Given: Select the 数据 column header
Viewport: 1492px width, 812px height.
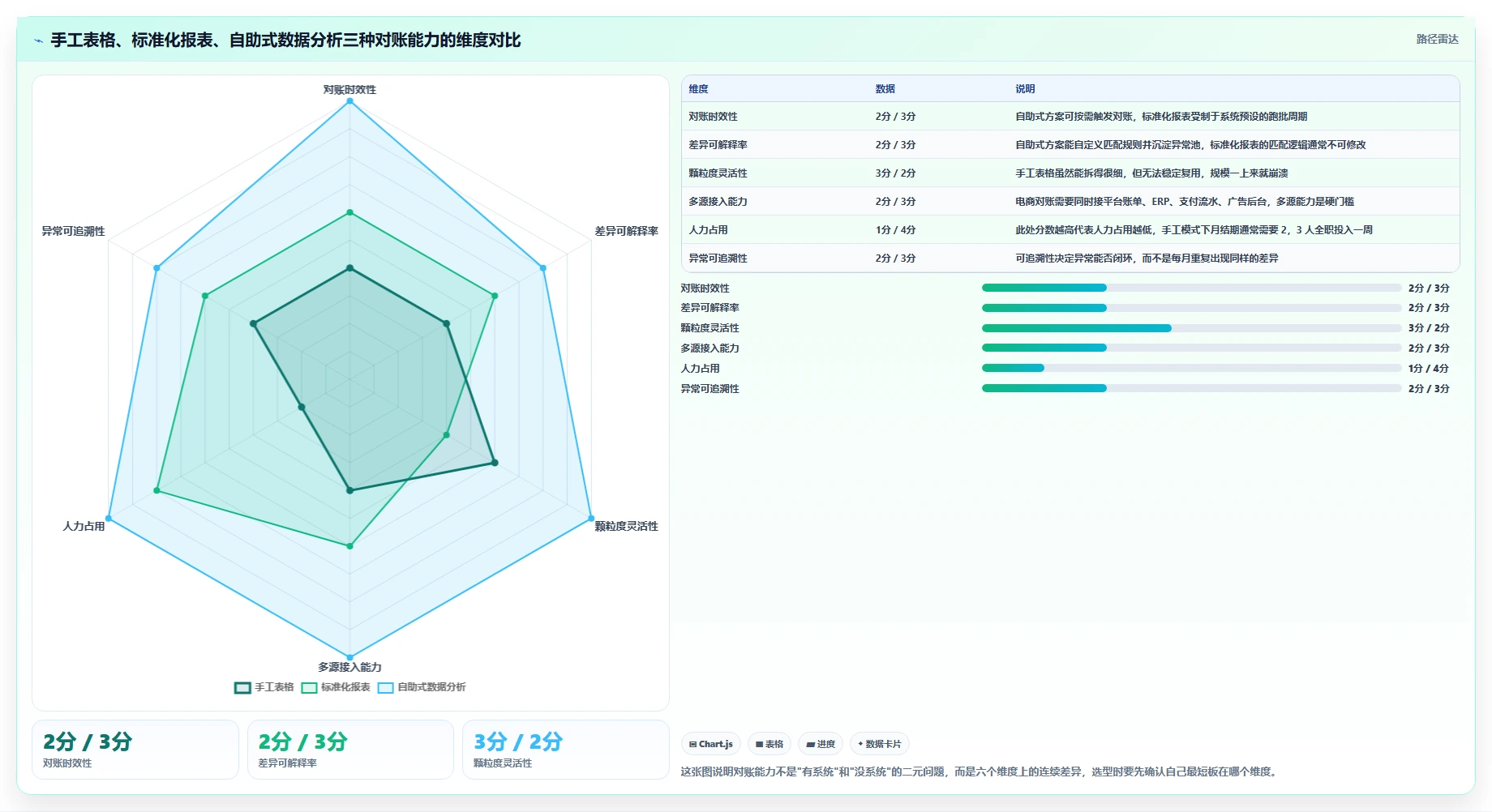Looking at the screenshot, I should tap(885, 89).
